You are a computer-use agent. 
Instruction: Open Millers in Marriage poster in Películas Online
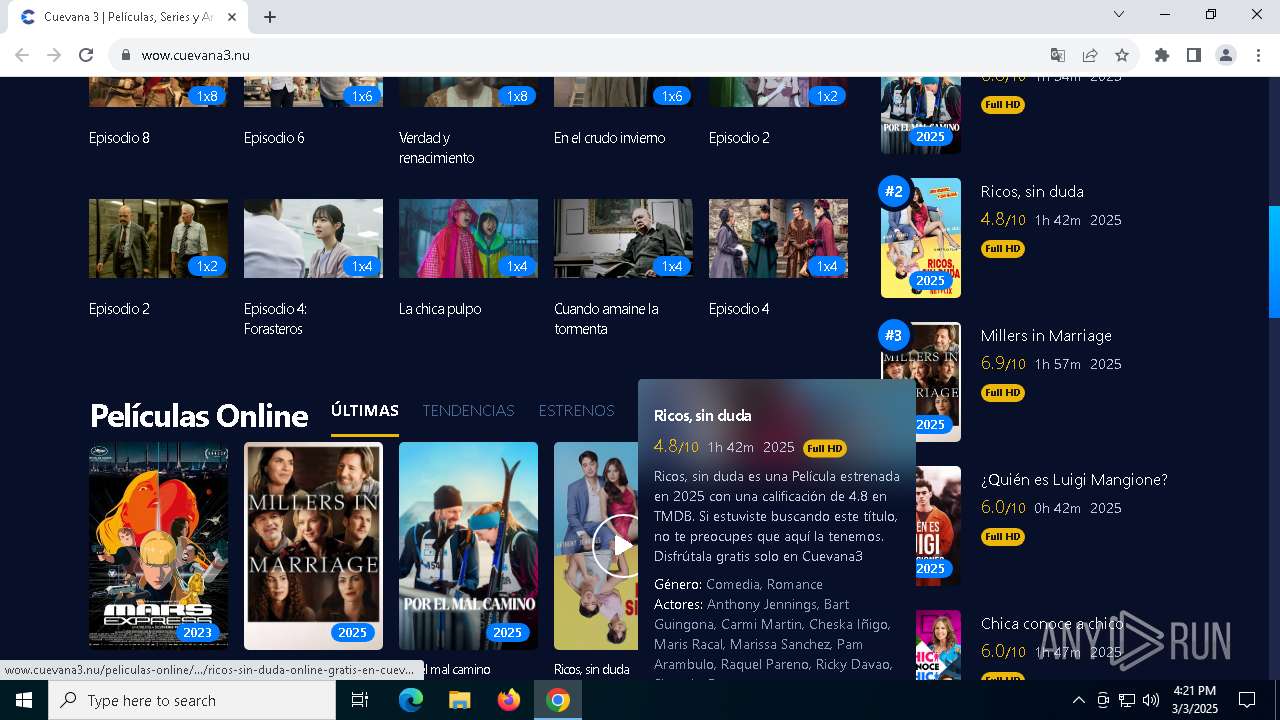(x=313, y=546)
